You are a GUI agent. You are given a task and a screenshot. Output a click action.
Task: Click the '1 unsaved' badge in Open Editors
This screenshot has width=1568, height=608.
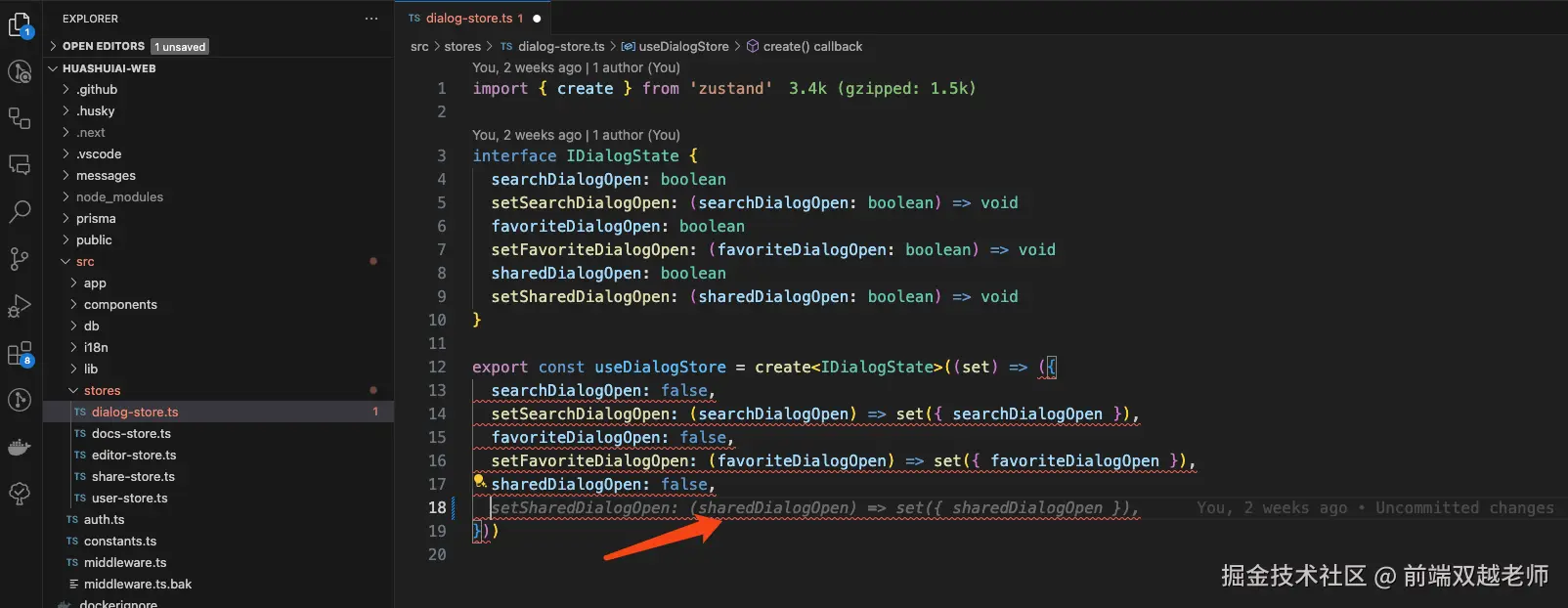(x=180, y=47)
